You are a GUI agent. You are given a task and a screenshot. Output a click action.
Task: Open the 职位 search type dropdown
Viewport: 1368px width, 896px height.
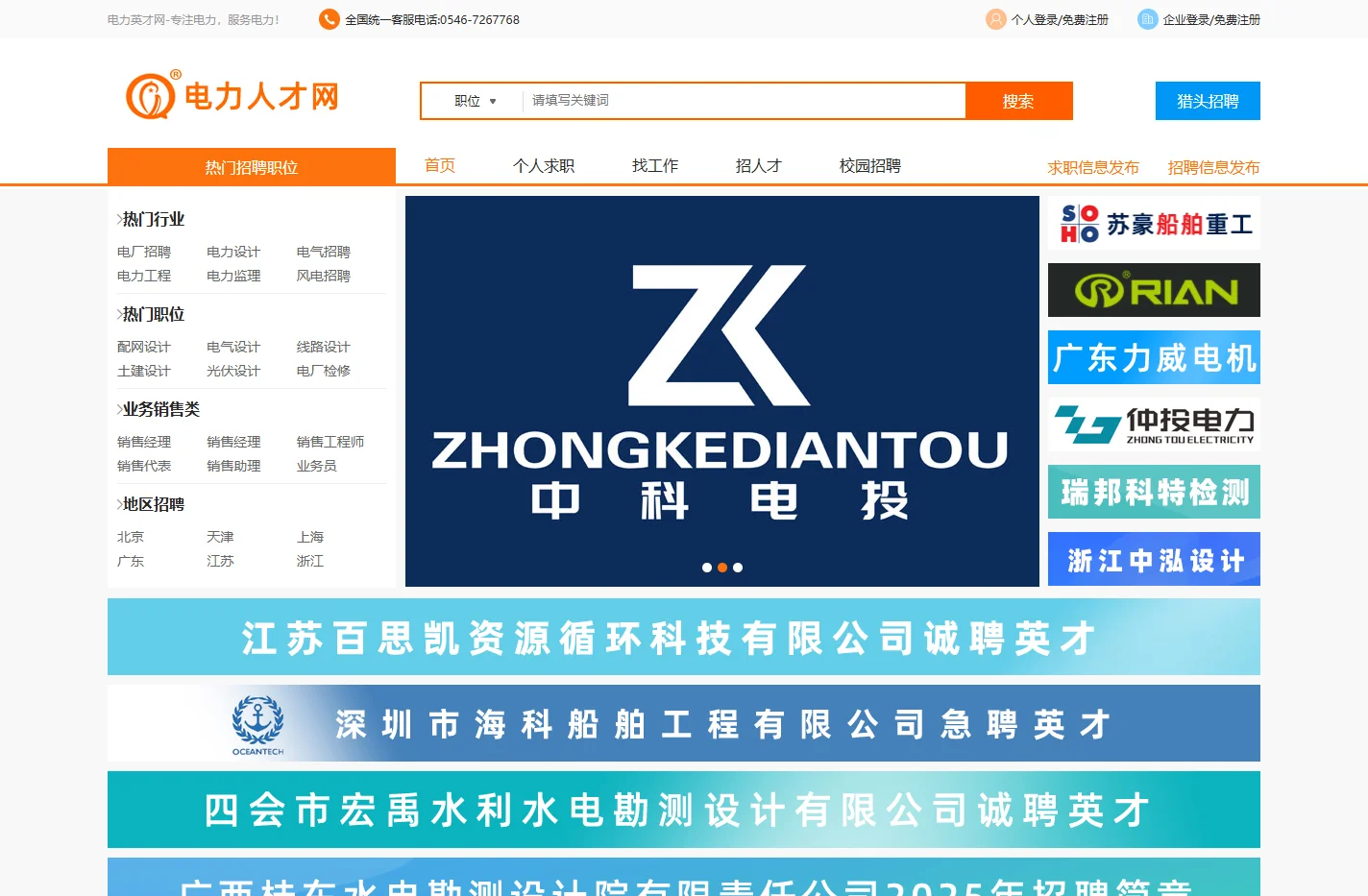coord(475,101)
